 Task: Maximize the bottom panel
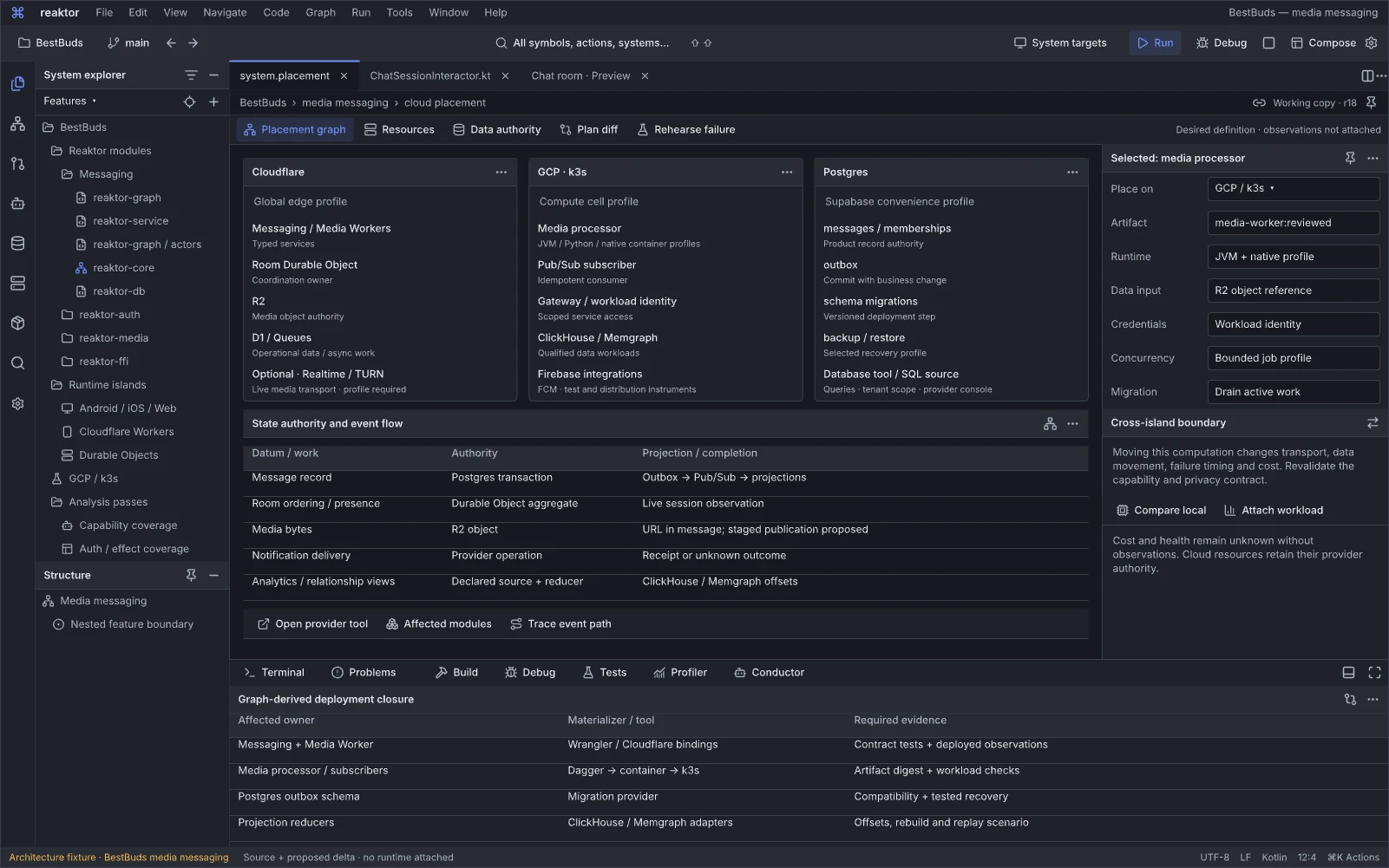tap(1374, 673)
